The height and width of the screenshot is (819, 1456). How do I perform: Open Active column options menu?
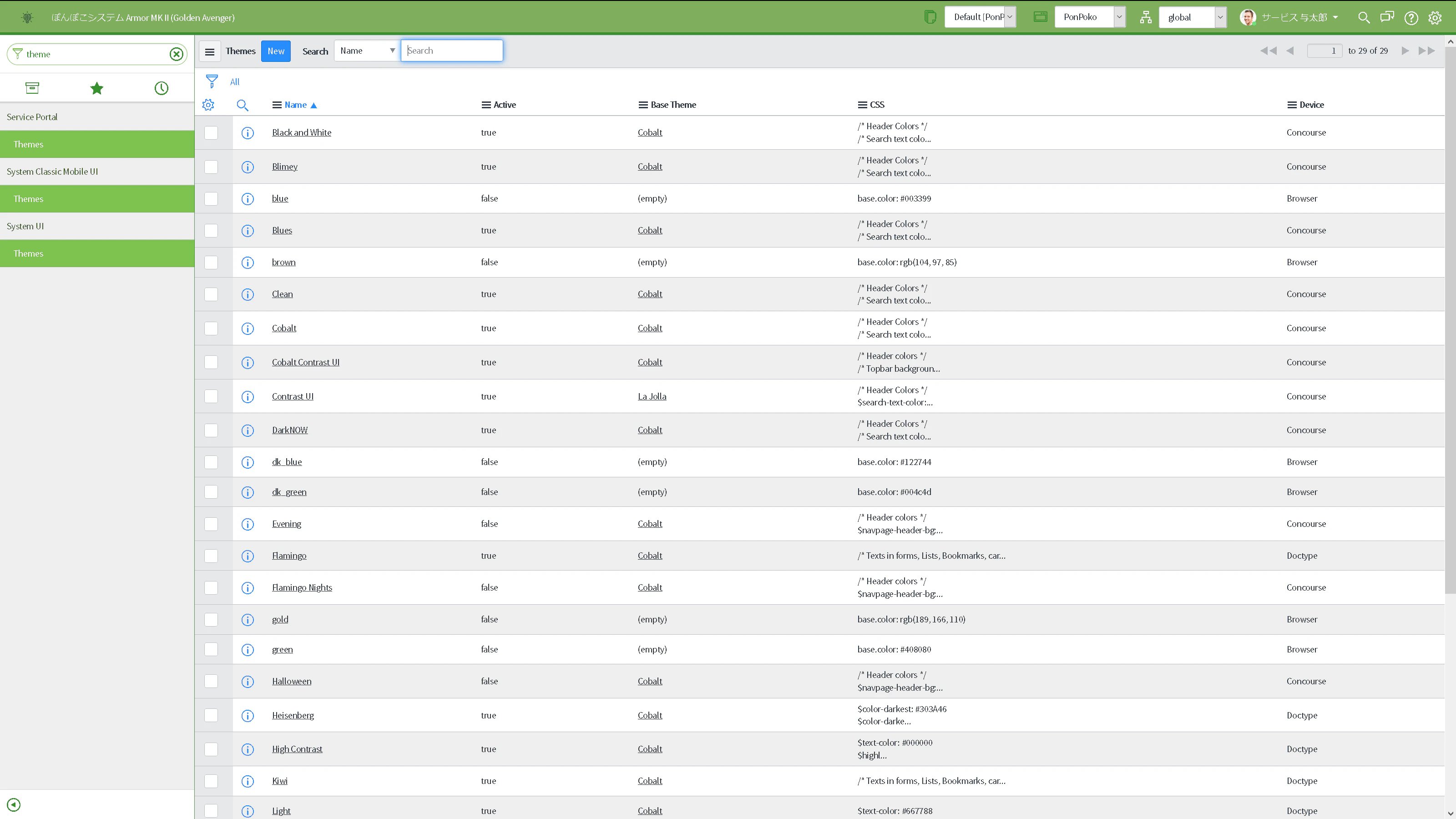[x=485, y=105]
